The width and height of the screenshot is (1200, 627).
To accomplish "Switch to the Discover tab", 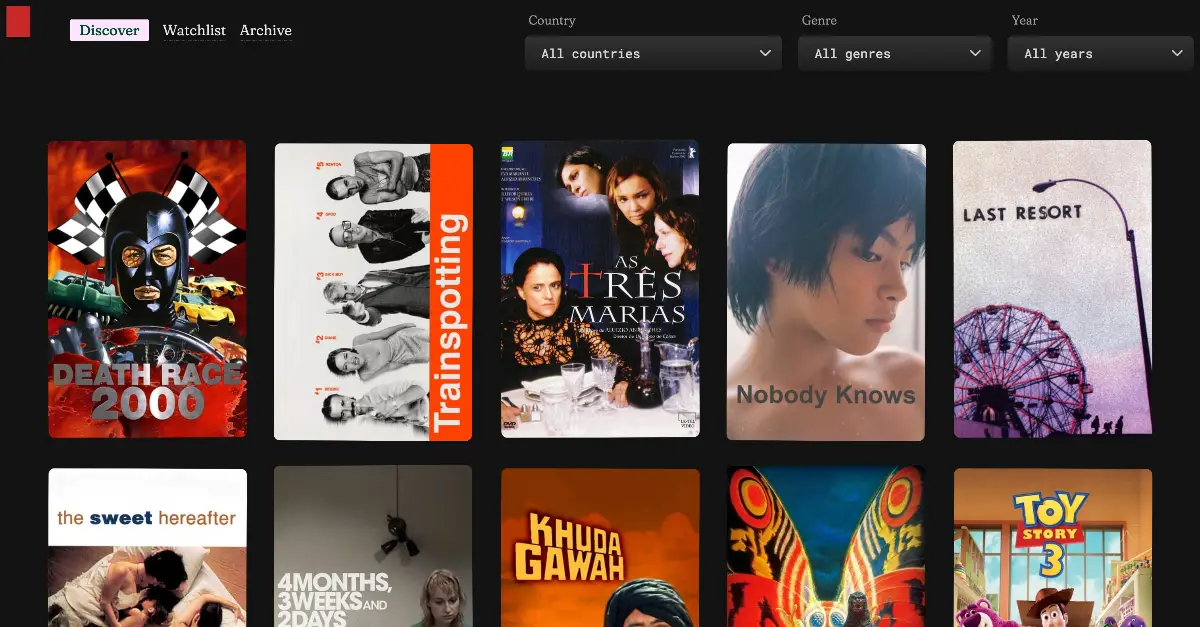I will click(x=109, y=30).
